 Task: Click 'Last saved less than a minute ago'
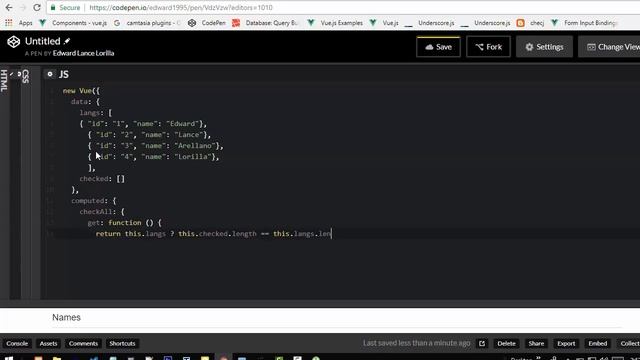pos(416,343)
